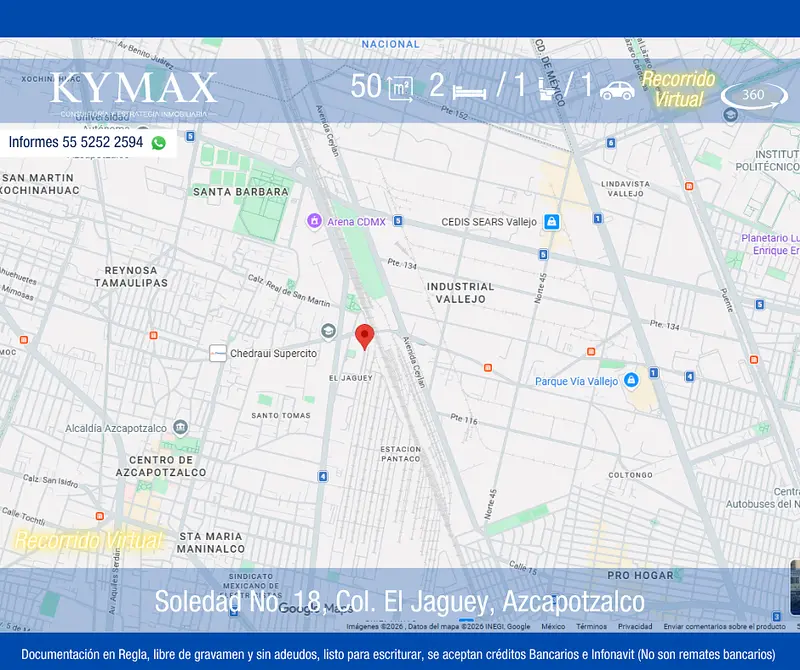Image resolution: width=800 pixels, height=670 pixels.
Task: Click the bus station icon below CEDIS SEARS
Action: click(x=543, y=254)
